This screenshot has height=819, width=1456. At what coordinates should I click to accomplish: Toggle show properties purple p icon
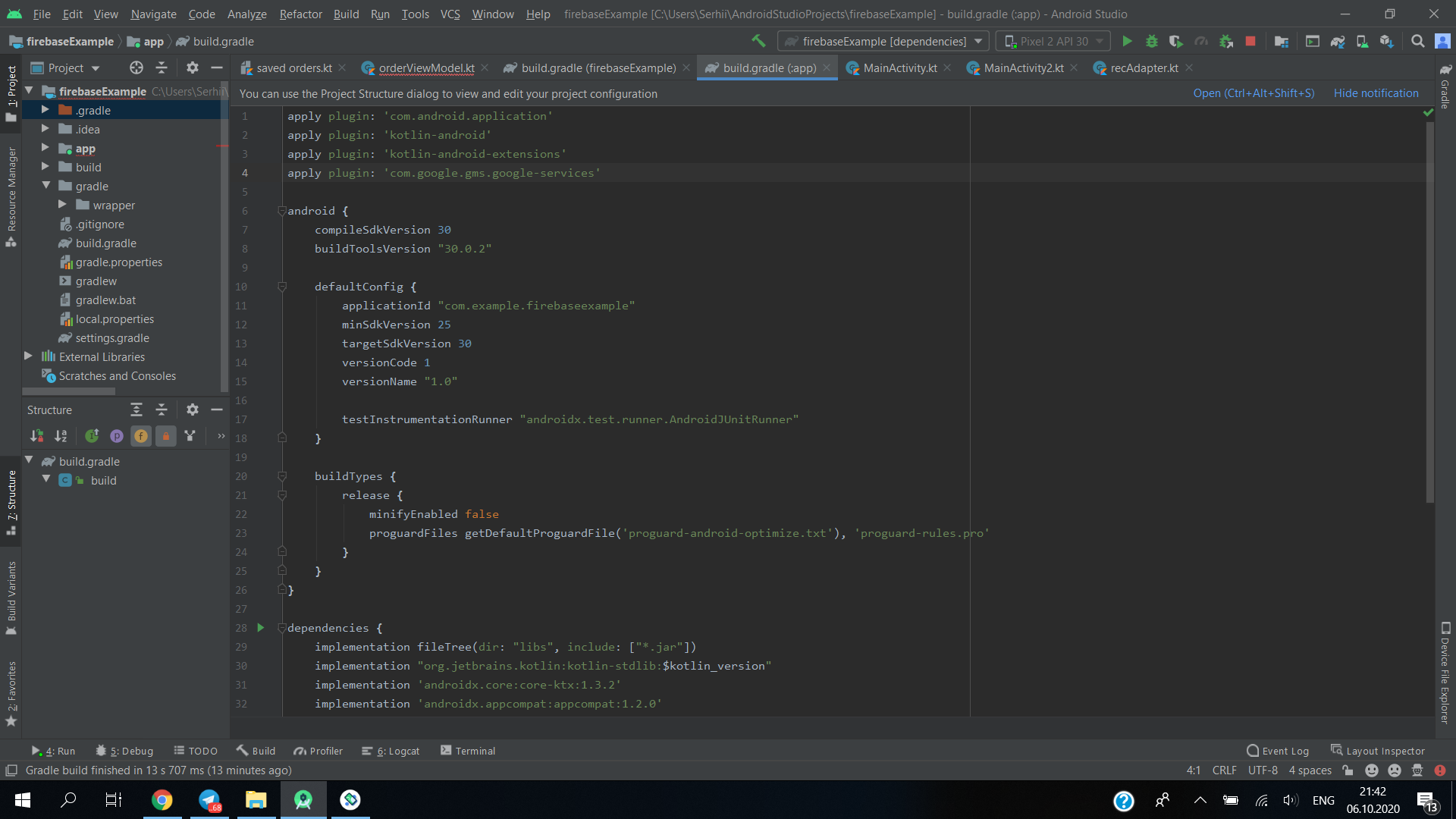point(117,435)
